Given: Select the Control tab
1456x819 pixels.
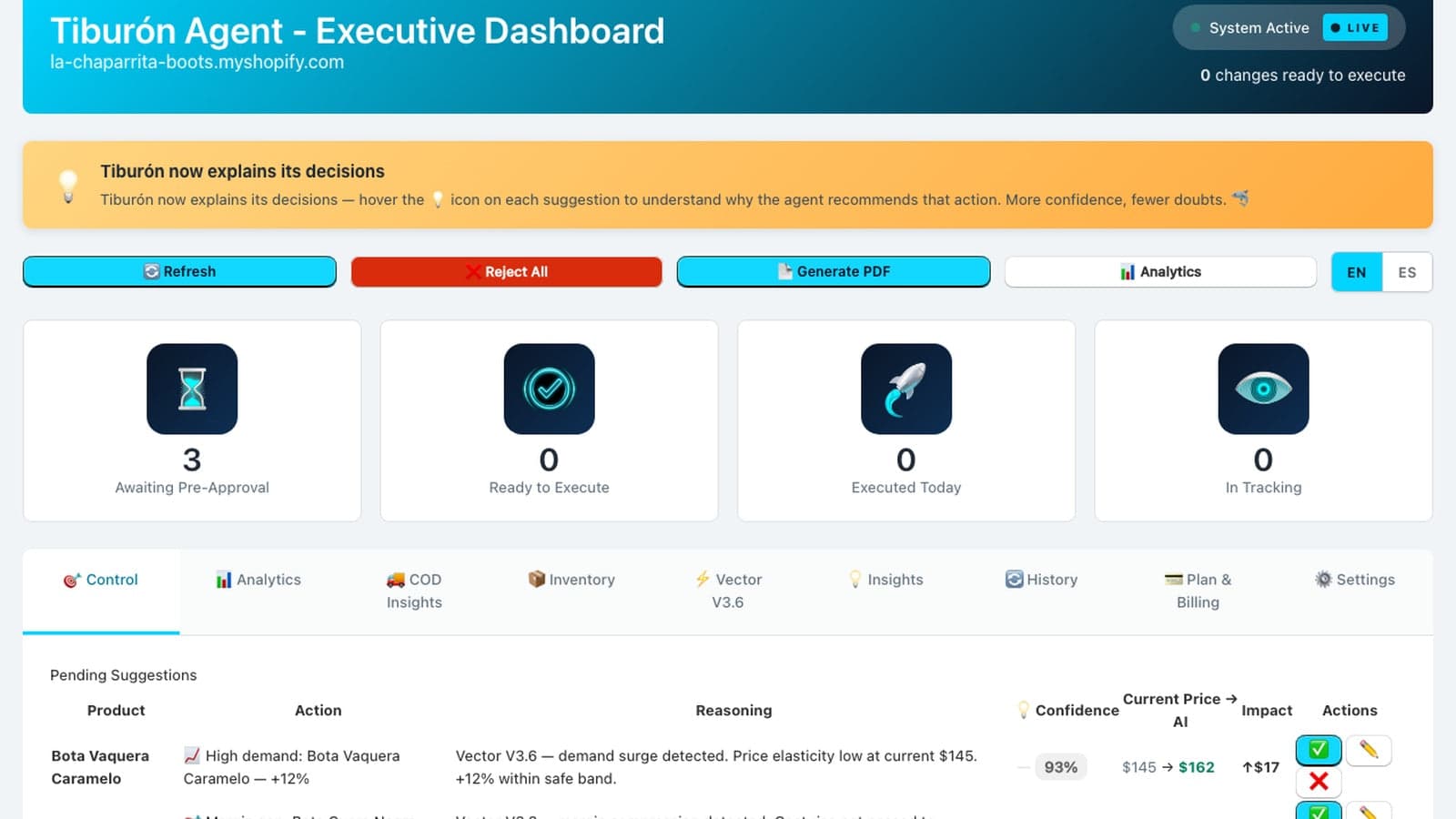Looking at the screenshot, I should [x=101, y=591].
